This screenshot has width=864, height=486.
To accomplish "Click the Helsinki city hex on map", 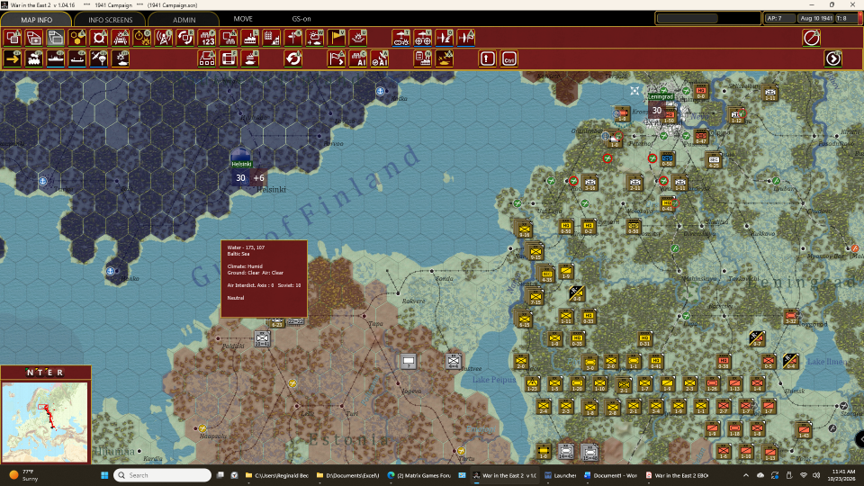I will tap(241, 159).
